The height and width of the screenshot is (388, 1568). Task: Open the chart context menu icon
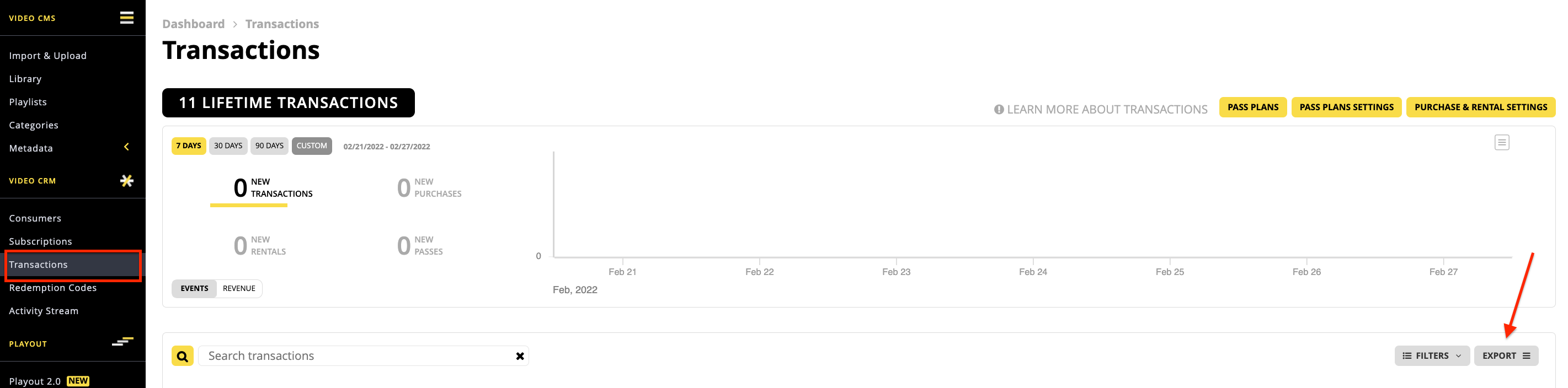(x=1502, y=142)
